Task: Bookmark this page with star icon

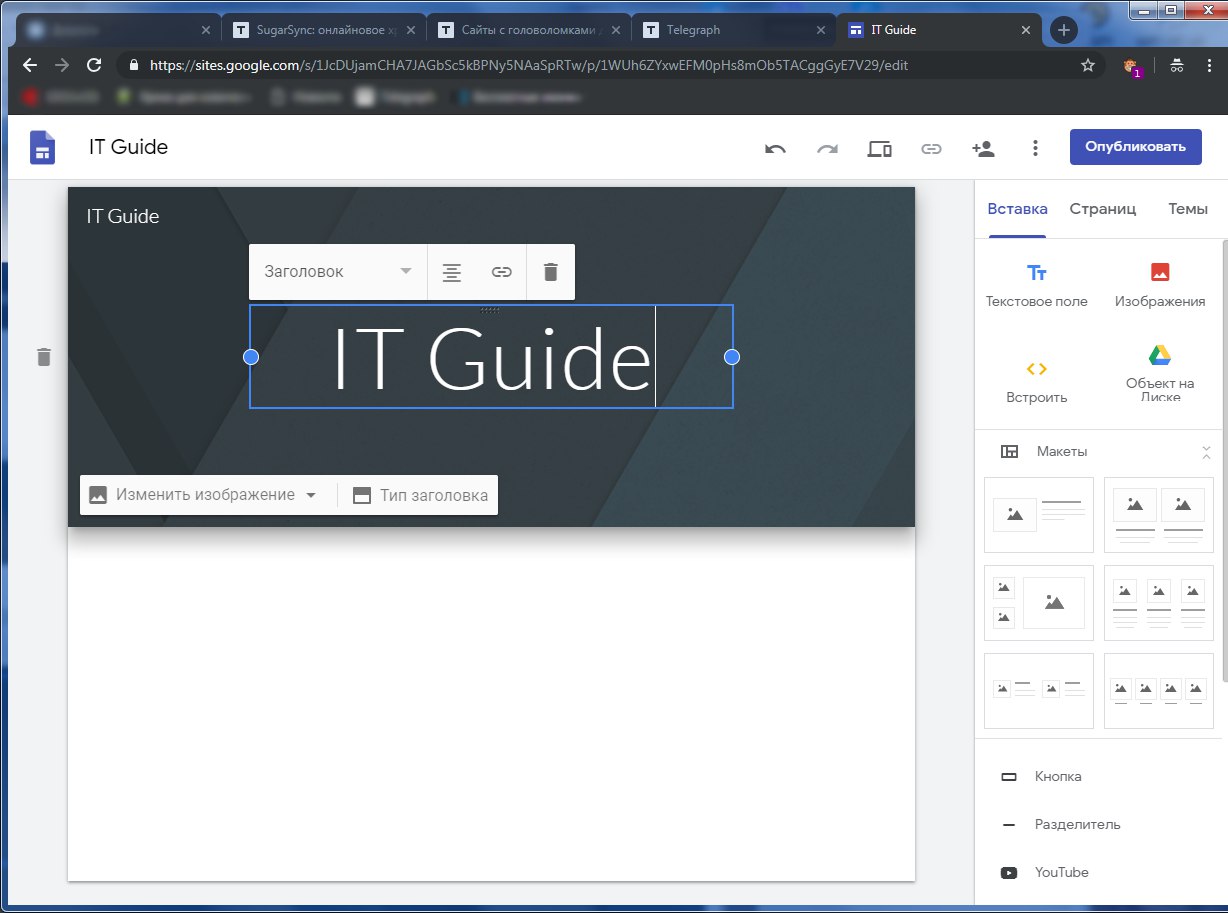Action: (x=1088, y=65)
